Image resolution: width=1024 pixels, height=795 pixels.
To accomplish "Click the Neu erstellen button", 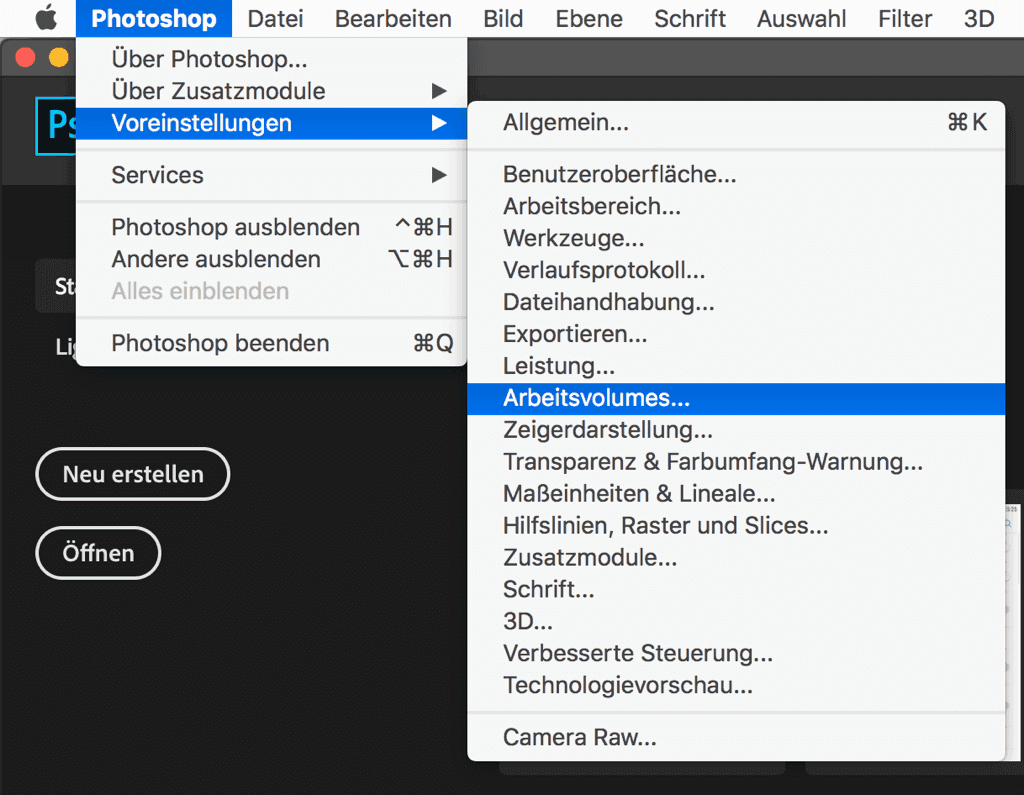I will [x=133, y=474].
